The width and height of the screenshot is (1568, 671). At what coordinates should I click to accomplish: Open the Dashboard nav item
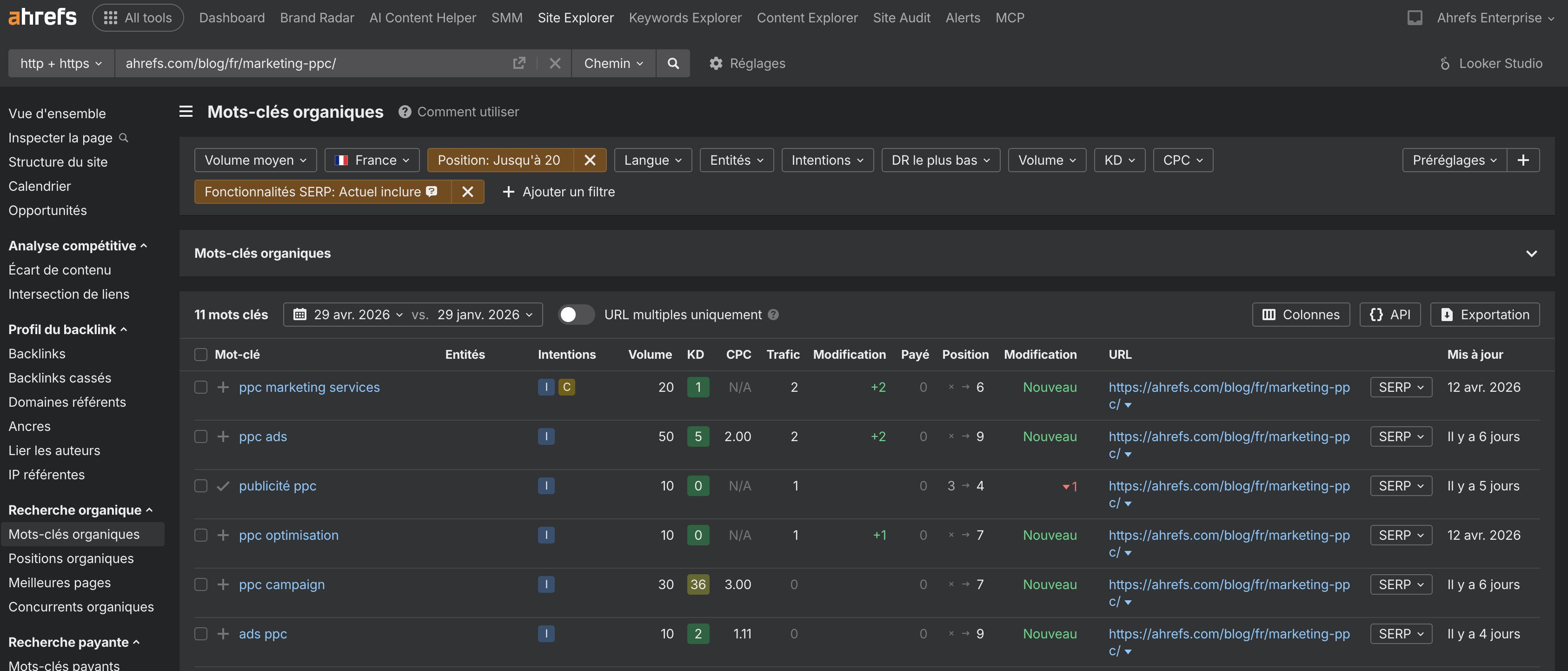[232, 18]
